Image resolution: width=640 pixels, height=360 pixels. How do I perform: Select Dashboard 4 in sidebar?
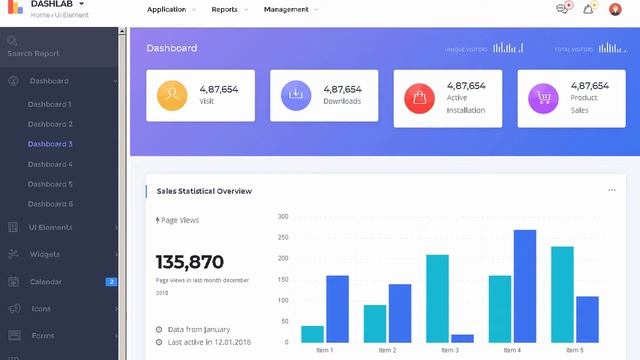(x=50, y=164)
